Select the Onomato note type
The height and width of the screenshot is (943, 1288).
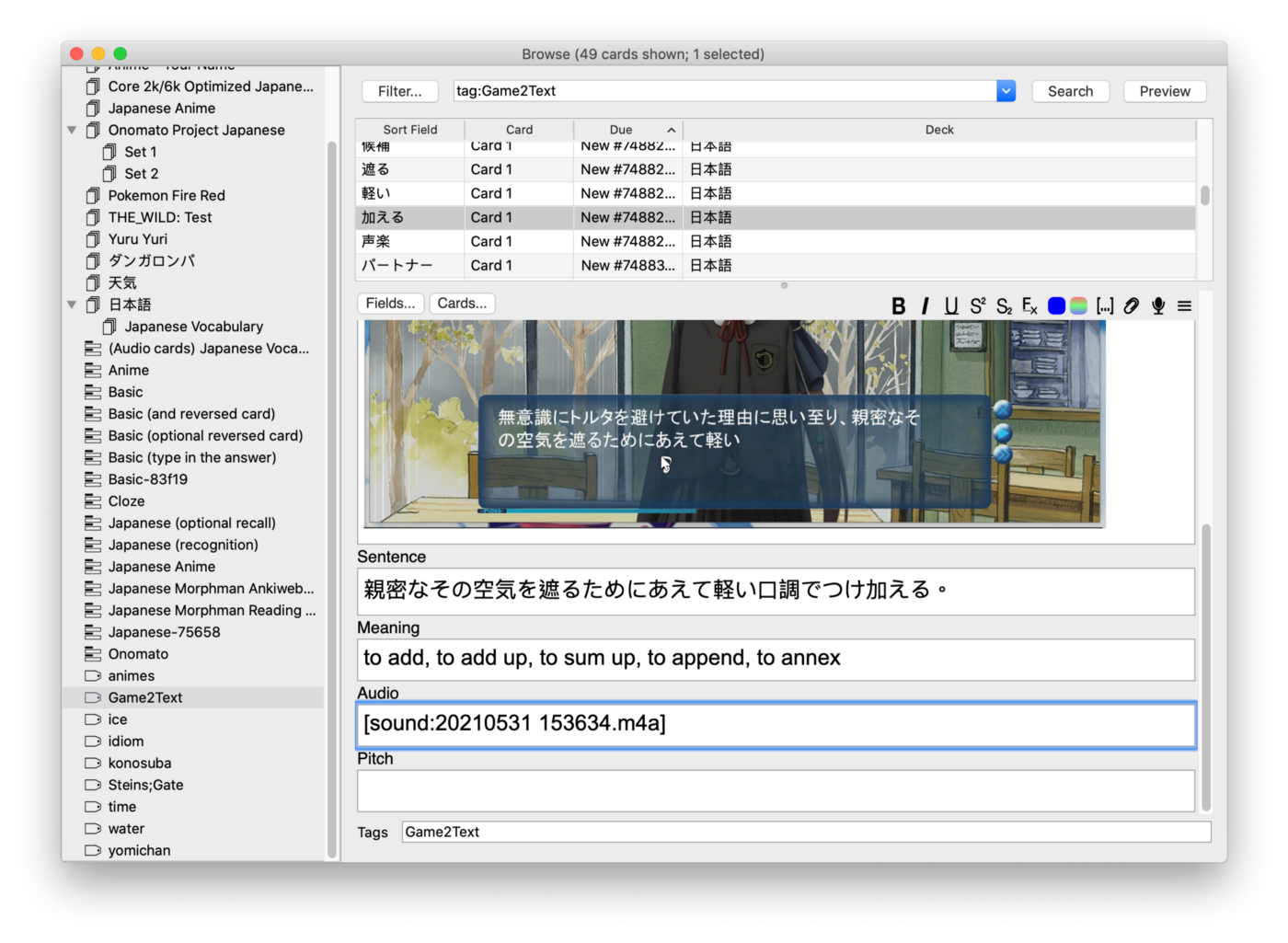[138, 654]
